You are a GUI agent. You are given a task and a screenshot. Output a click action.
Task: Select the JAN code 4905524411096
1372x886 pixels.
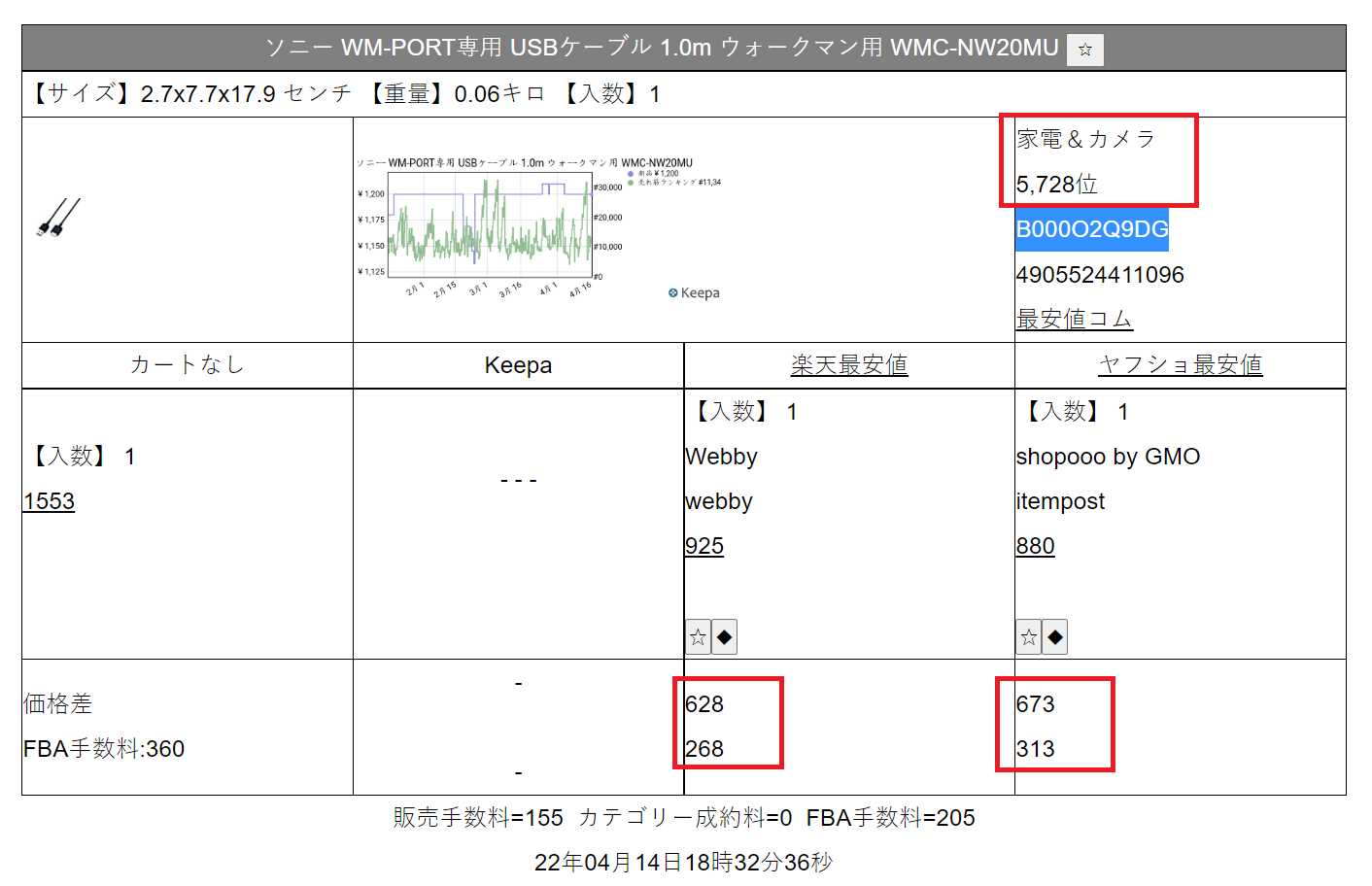1100,275
